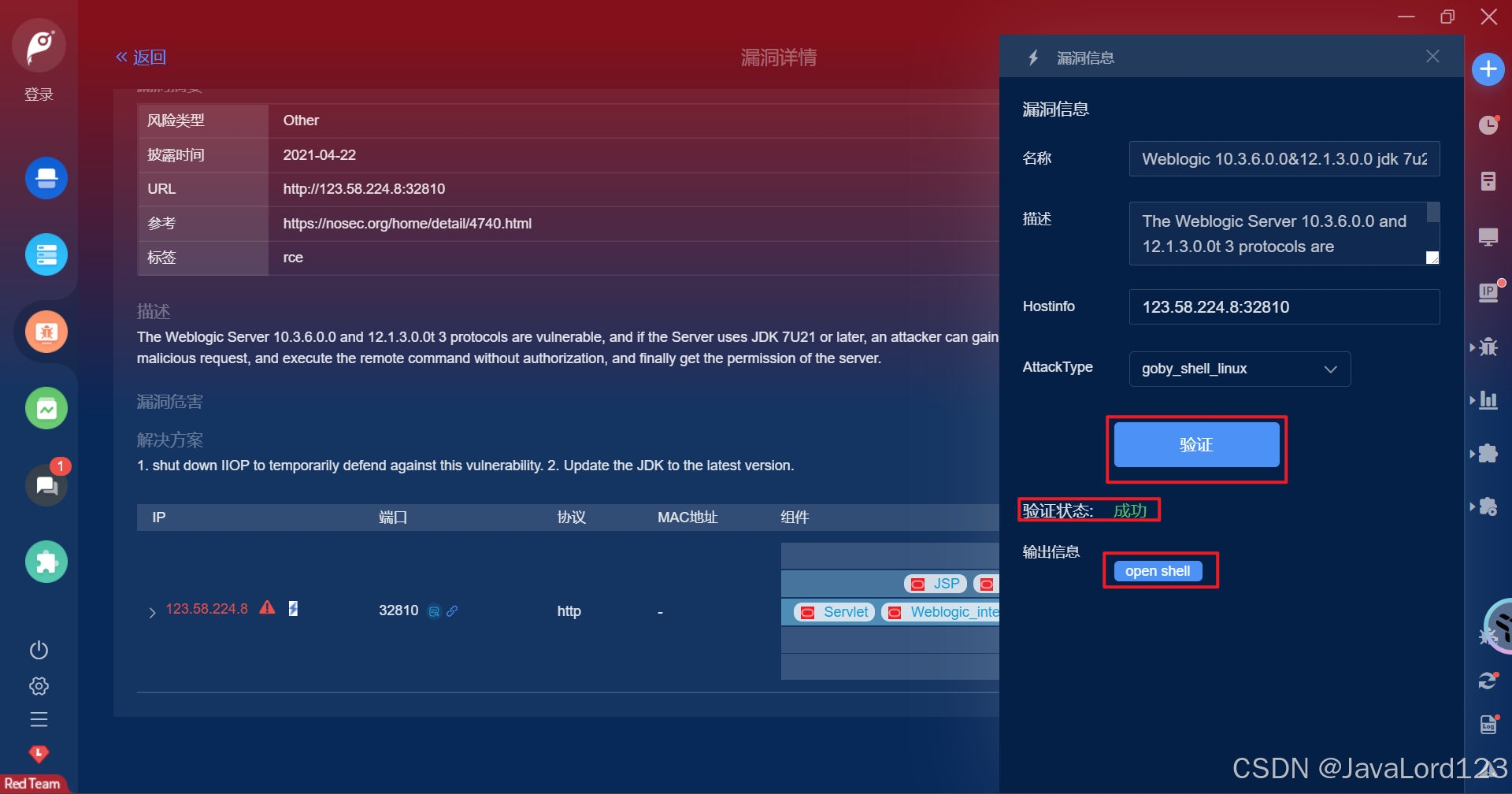Expand the puzzle plugin icon on right bar
The height and width of the screenshot is (794, 1512).
click(x=1487, y=454)
